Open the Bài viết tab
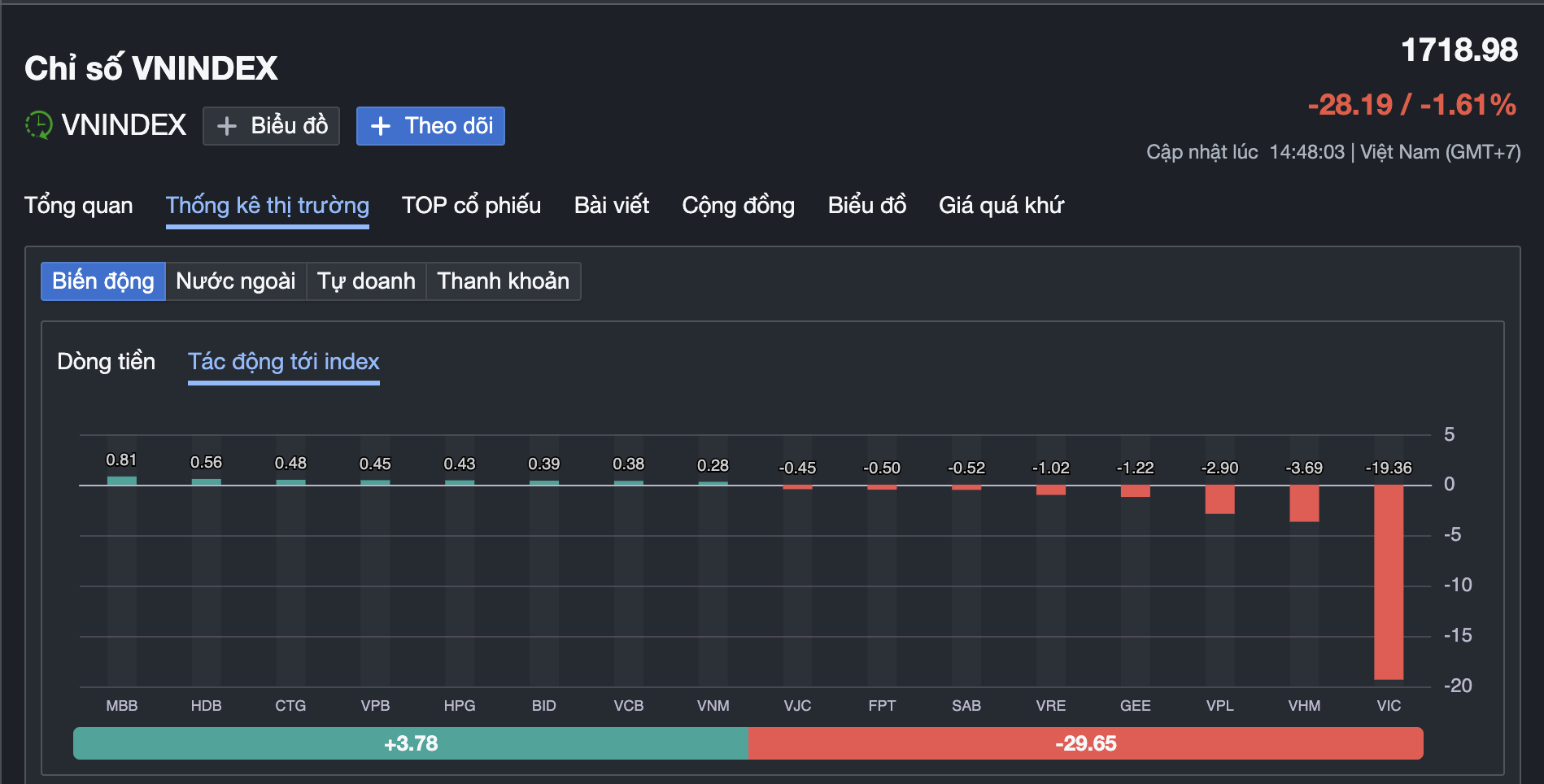 click(x=611, y=206)
